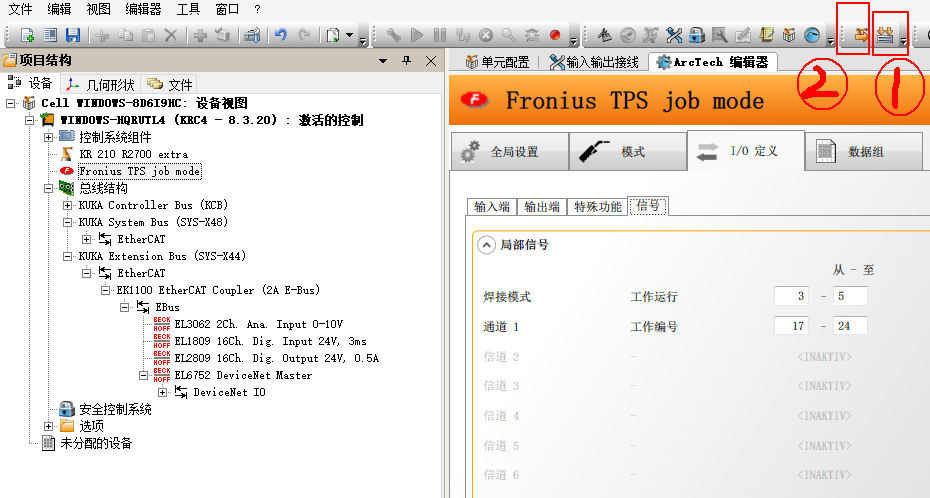The width and height of the screenshot is (930, 498).
Task: Click the red record circle icon
Action: click(555, 36)
